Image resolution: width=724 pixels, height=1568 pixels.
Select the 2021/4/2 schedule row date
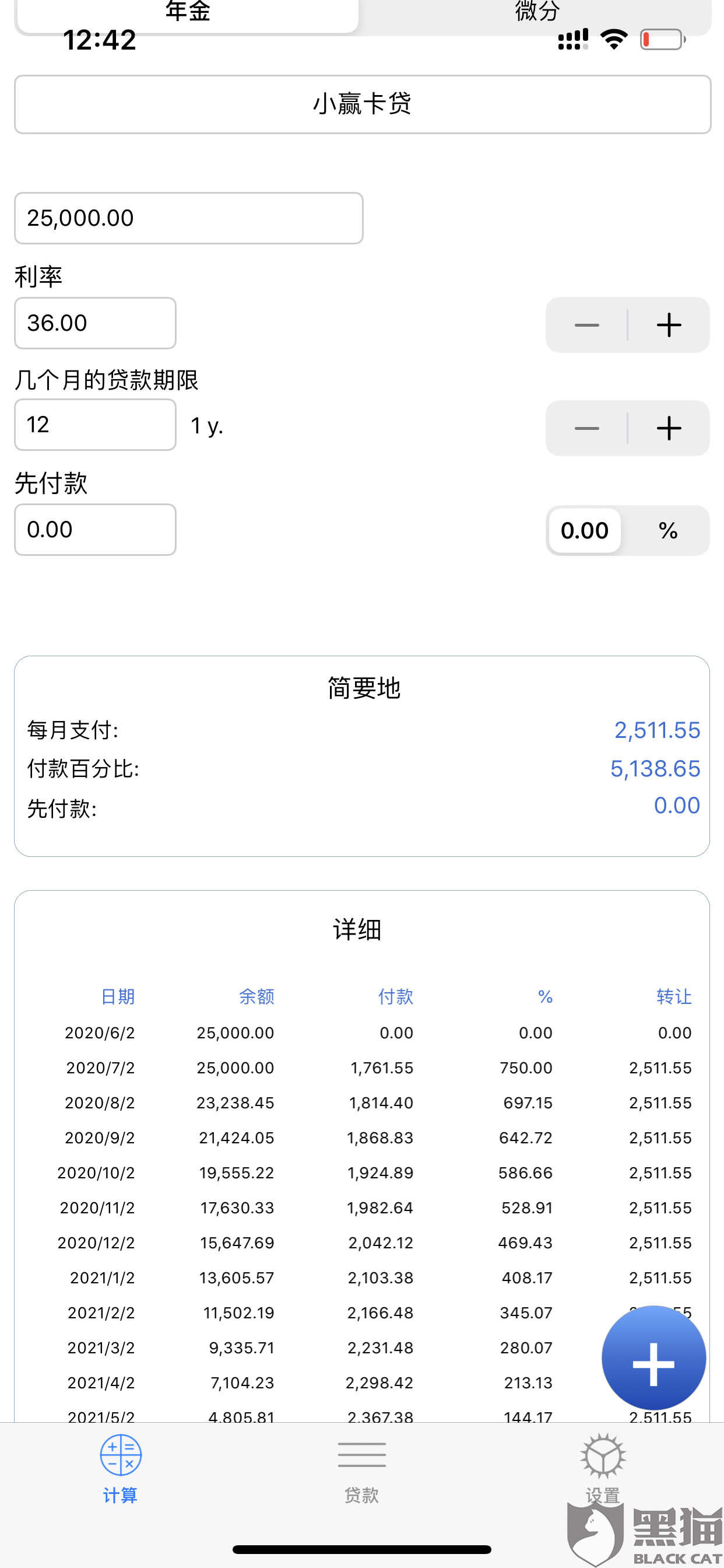pyautogui.click(x=101, y=1383)
